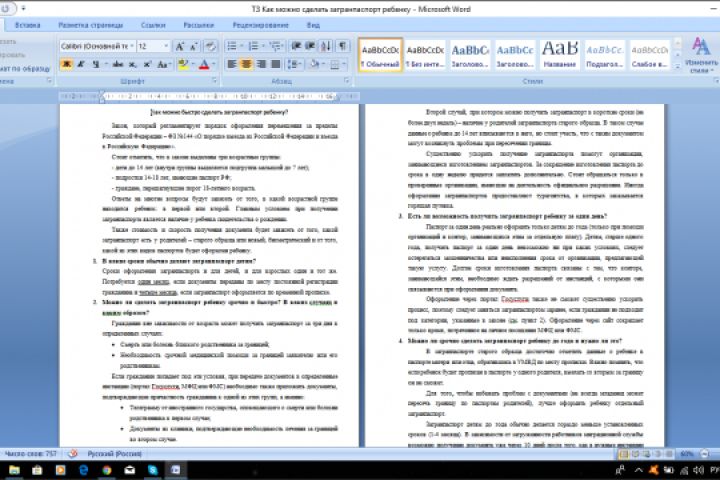720x480 pixels.
Task: Open the change case Aa dropdown
Action: pos(163,64)
